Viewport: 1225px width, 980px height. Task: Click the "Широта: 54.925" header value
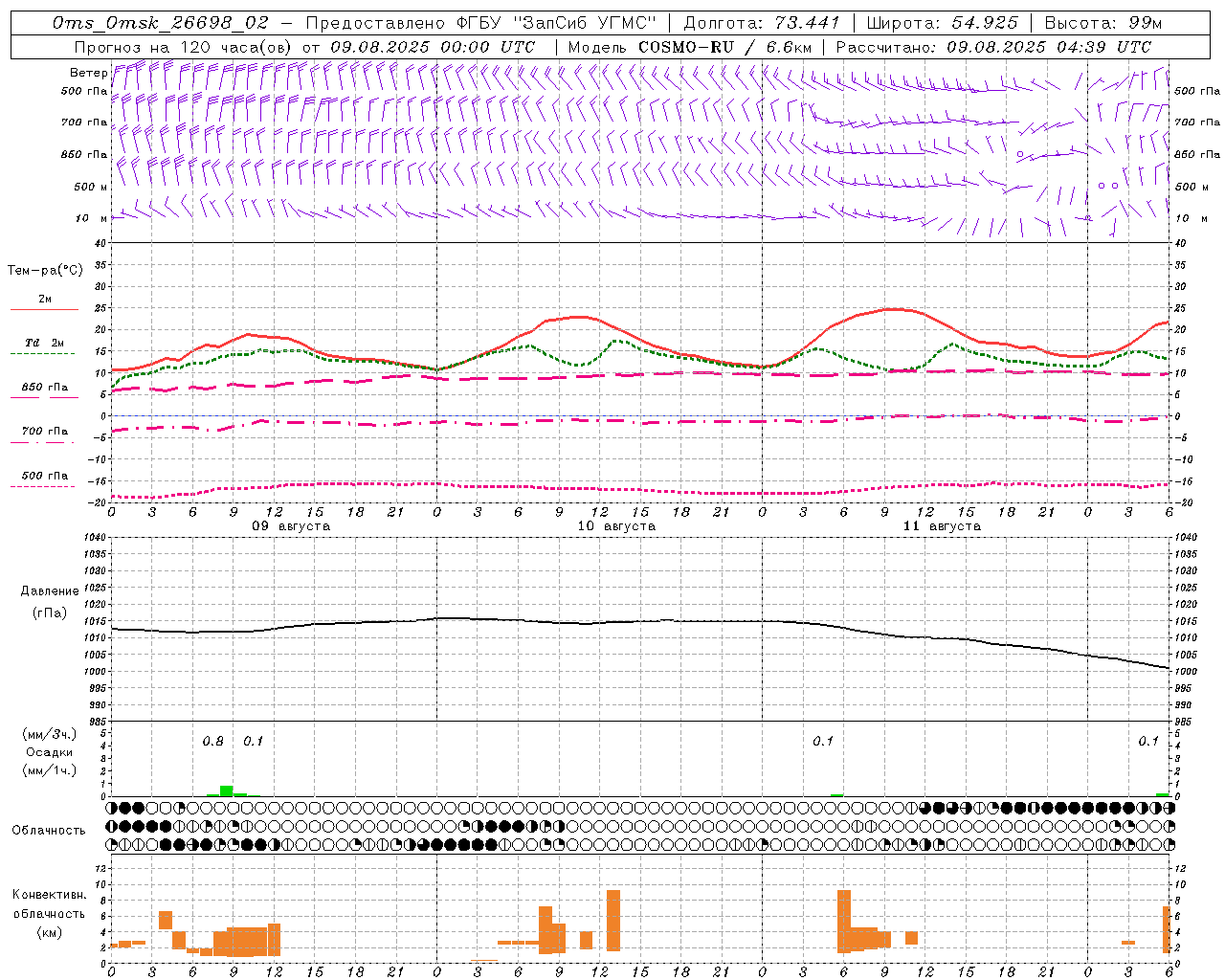click(942, 23)
